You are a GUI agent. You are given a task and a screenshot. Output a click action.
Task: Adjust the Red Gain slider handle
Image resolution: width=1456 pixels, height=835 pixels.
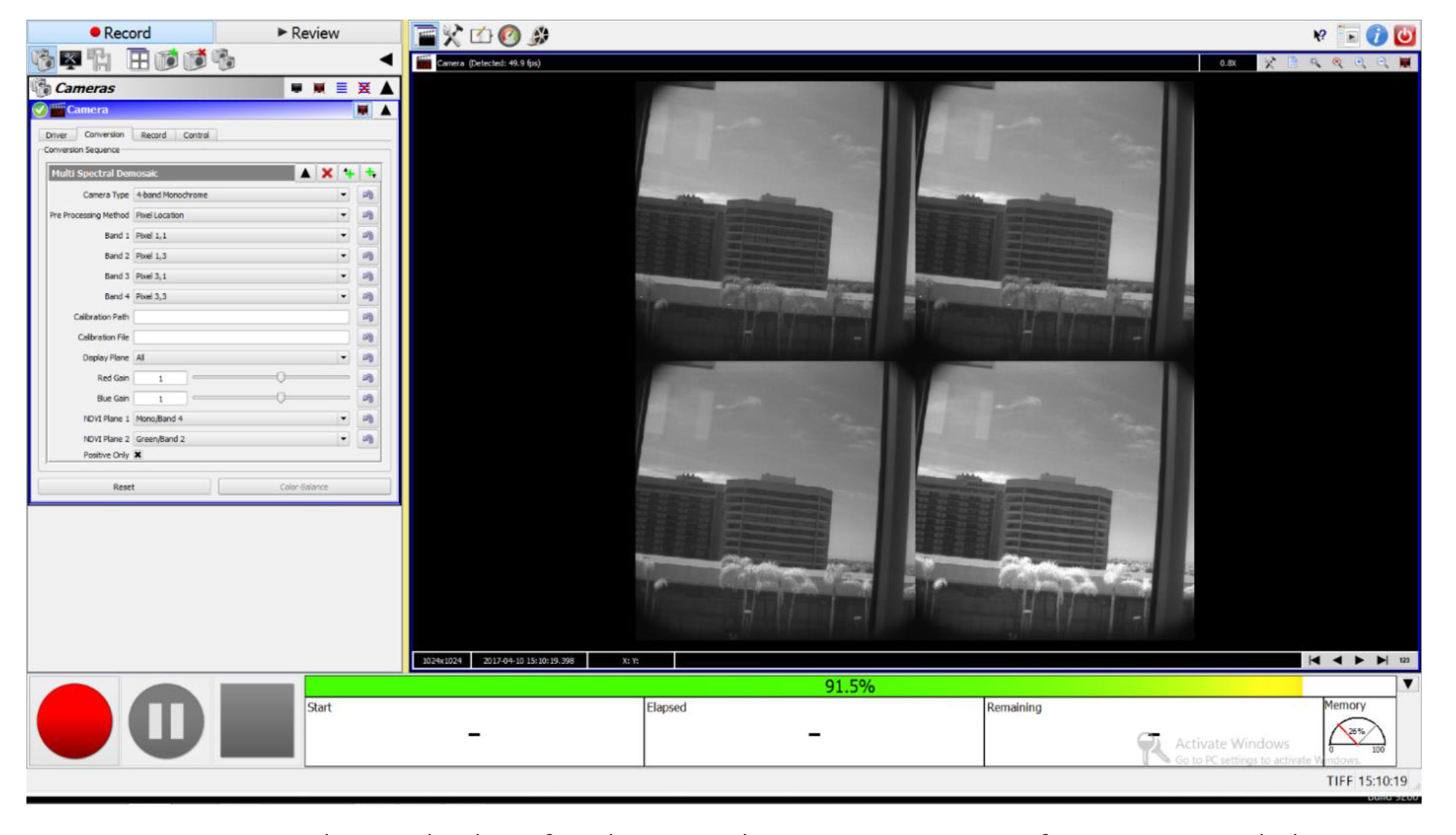[x=281, y=377]
